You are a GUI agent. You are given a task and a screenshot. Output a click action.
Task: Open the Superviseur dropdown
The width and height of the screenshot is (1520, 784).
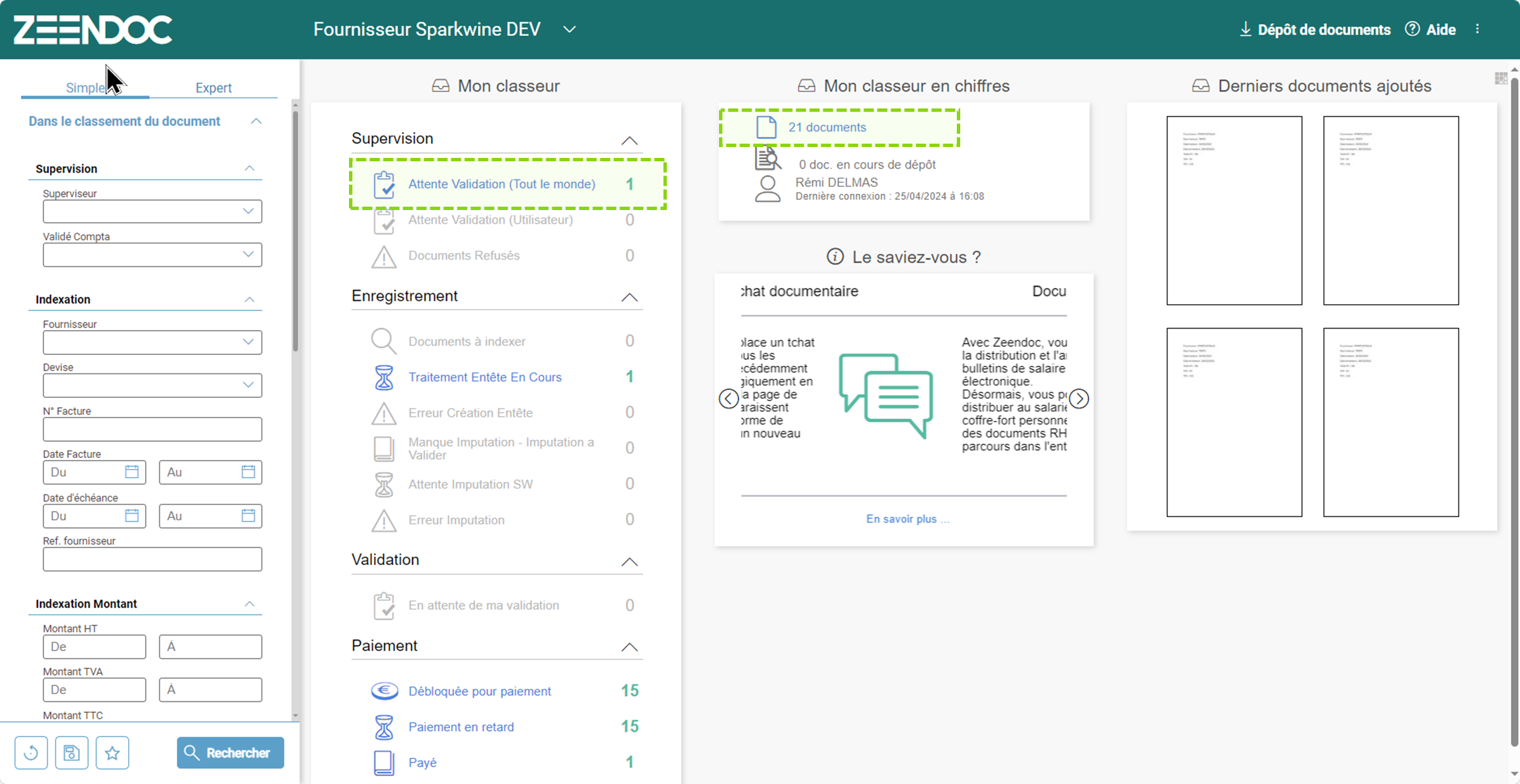pyautogui.click(x=152, y=211)
